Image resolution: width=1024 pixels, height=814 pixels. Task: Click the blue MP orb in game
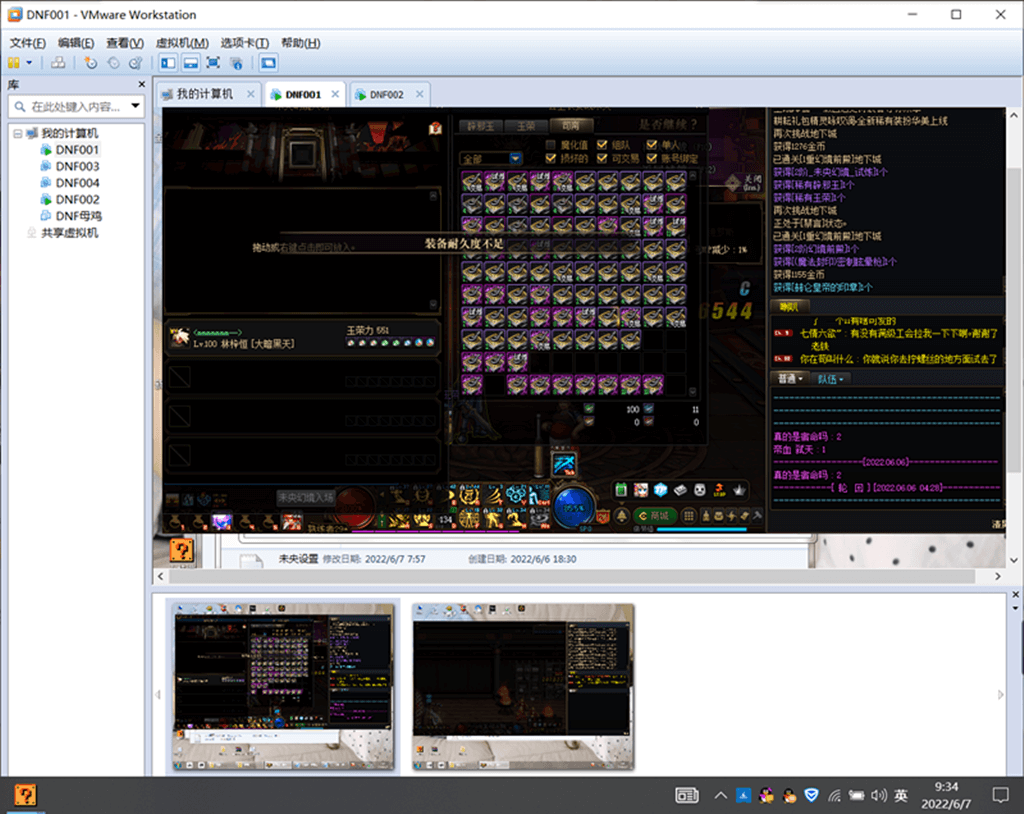574,506
